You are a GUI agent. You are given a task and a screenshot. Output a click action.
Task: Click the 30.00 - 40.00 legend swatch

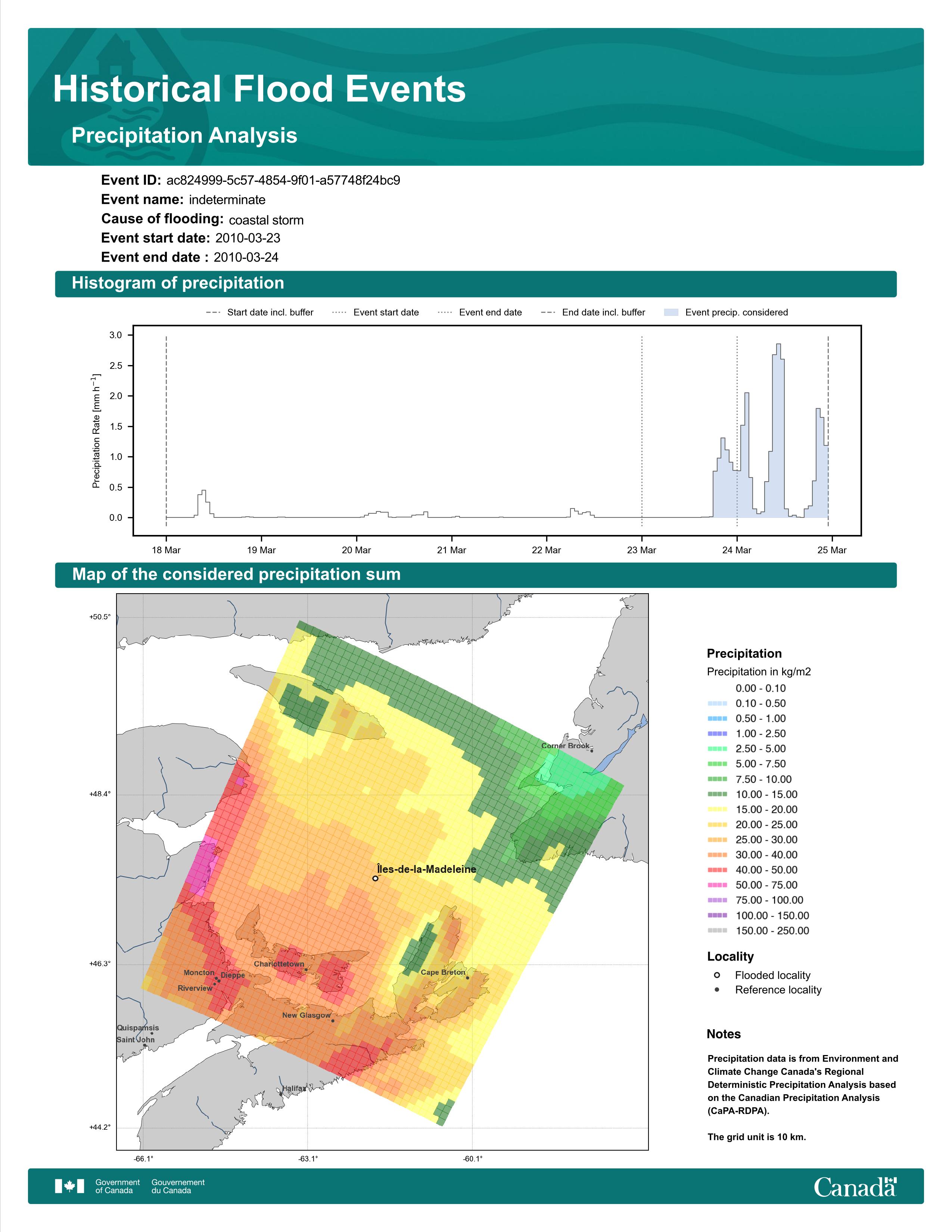[717, 855]
